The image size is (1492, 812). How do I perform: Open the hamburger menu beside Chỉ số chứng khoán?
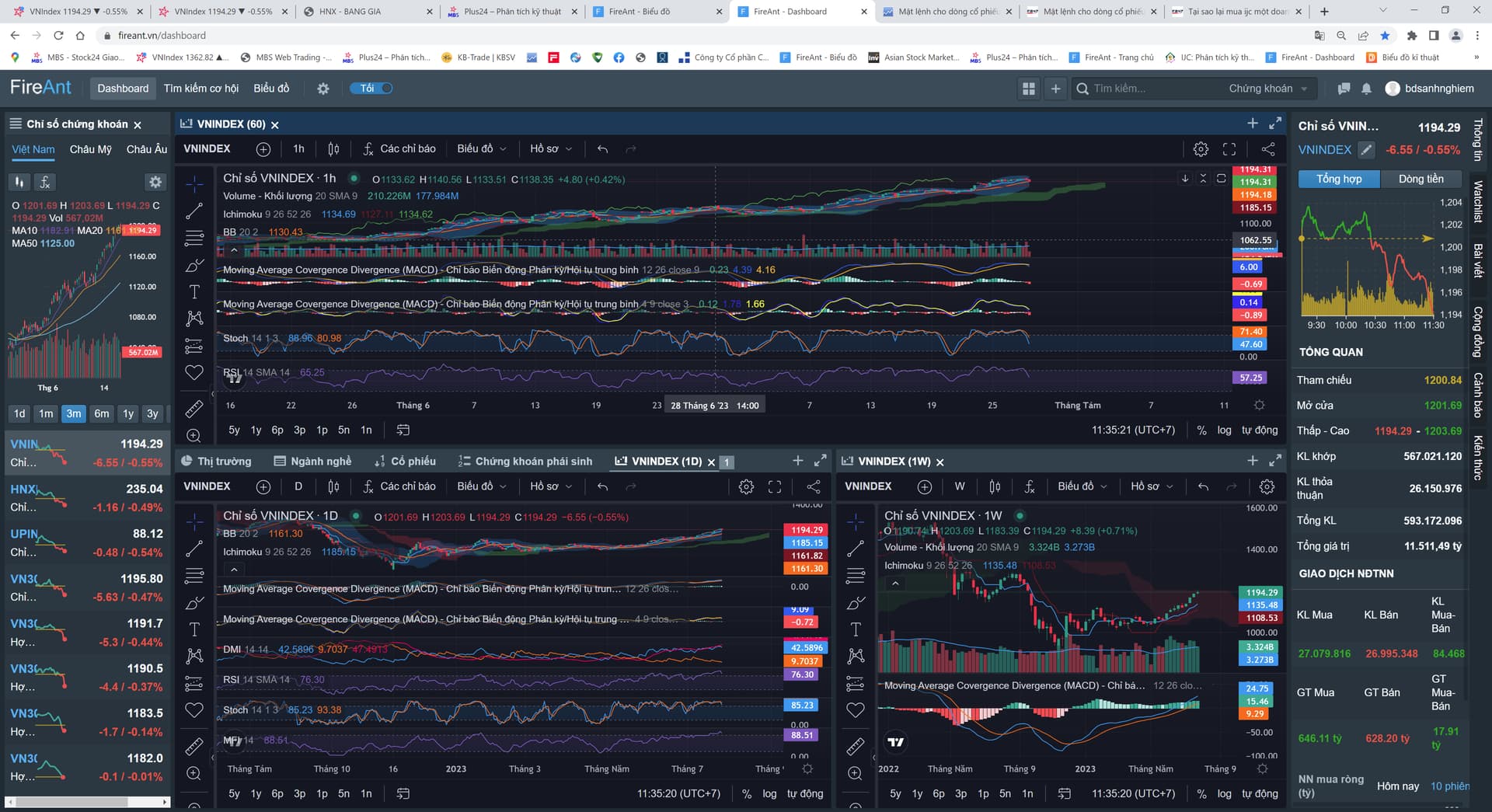pyautogui.click(x=15, y=124)
